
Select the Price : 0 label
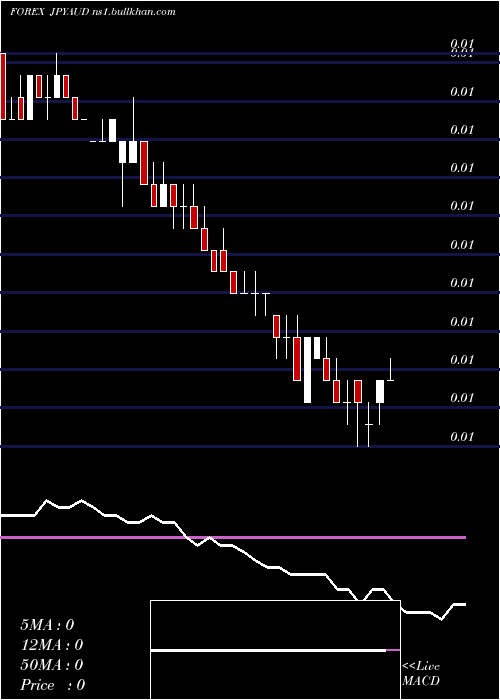click(53, 685)
